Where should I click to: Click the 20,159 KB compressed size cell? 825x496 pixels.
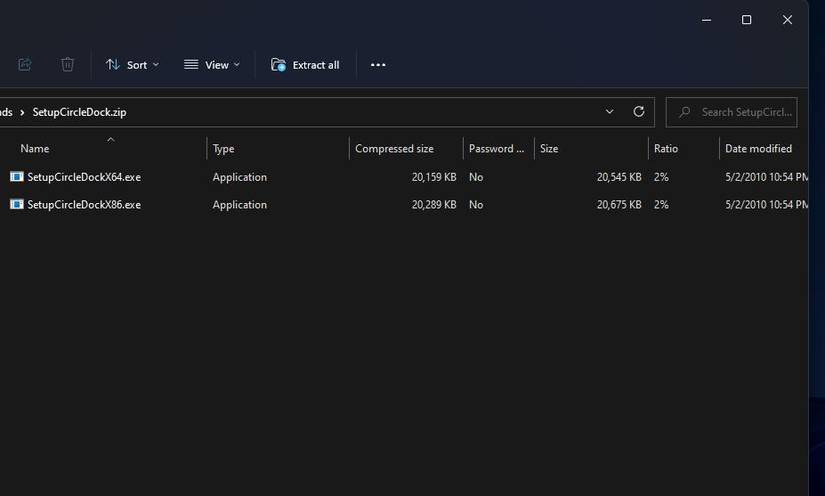click(434, 177)
